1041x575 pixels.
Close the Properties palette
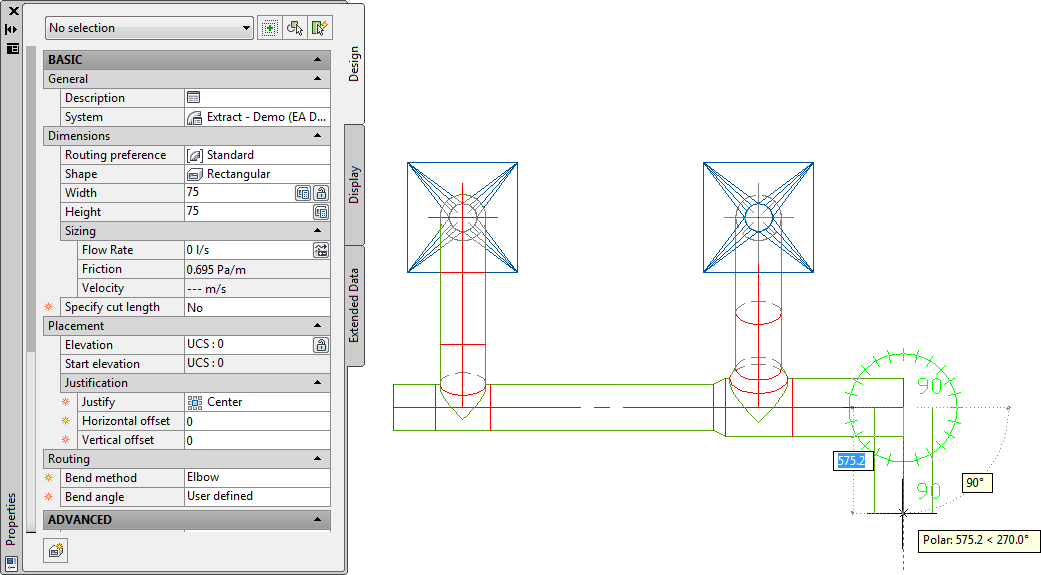click(13, 11)
